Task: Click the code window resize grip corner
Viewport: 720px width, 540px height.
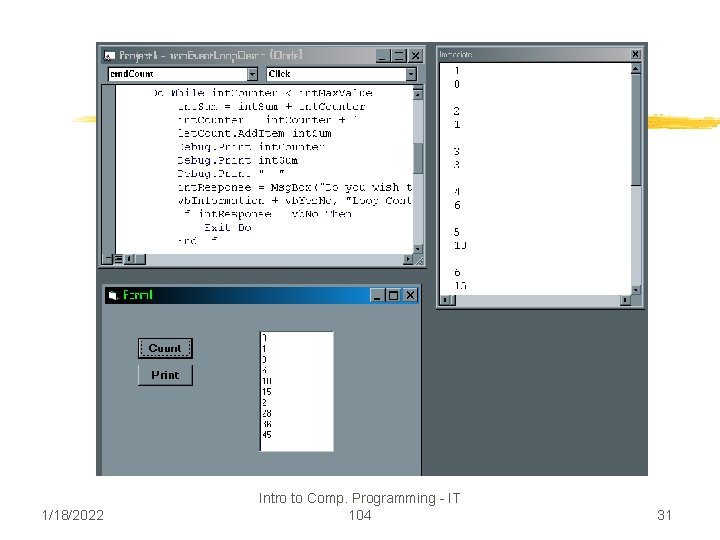Action: click(419, 261)
